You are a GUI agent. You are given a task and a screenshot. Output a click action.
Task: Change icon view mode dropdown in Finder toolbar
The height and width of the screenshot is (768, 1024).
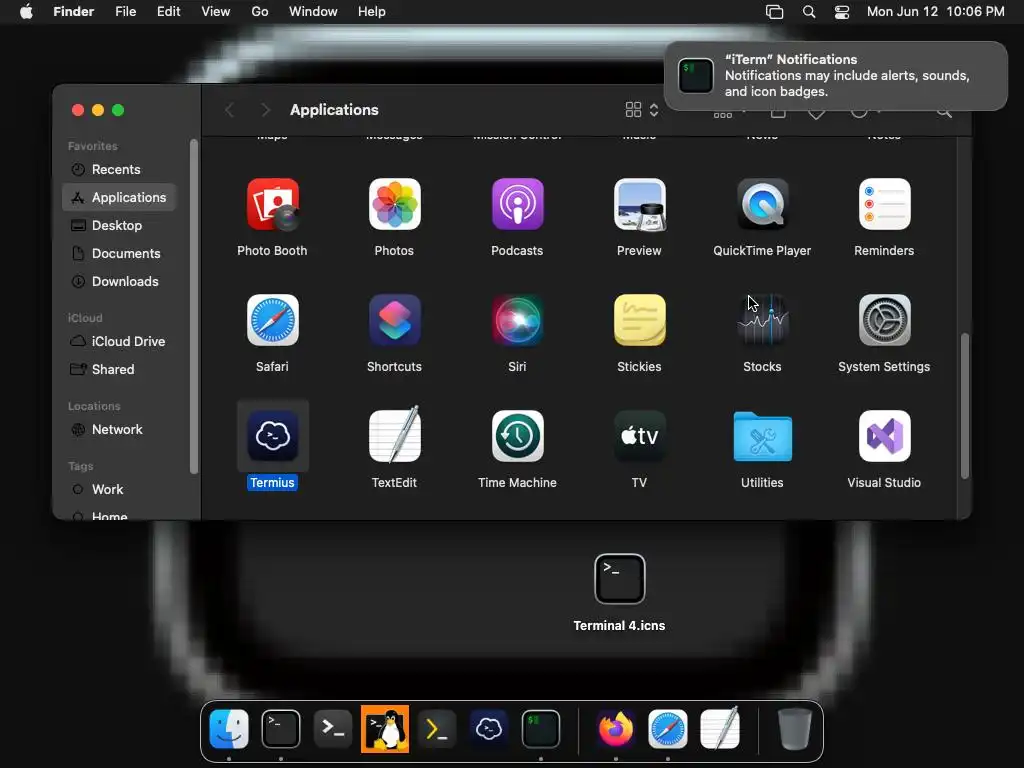[642, 110]
